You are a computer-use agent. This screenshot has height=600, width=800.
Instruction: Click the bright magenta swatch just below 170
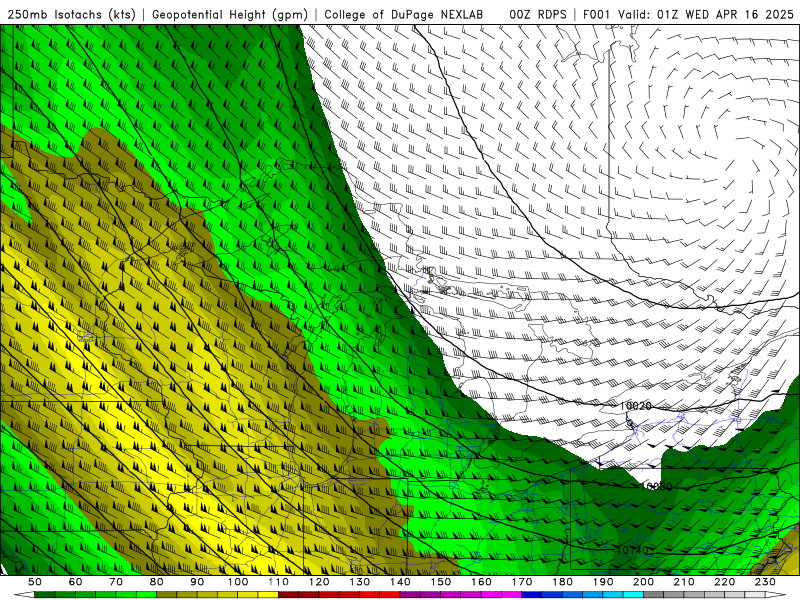[x=512, y=594]
